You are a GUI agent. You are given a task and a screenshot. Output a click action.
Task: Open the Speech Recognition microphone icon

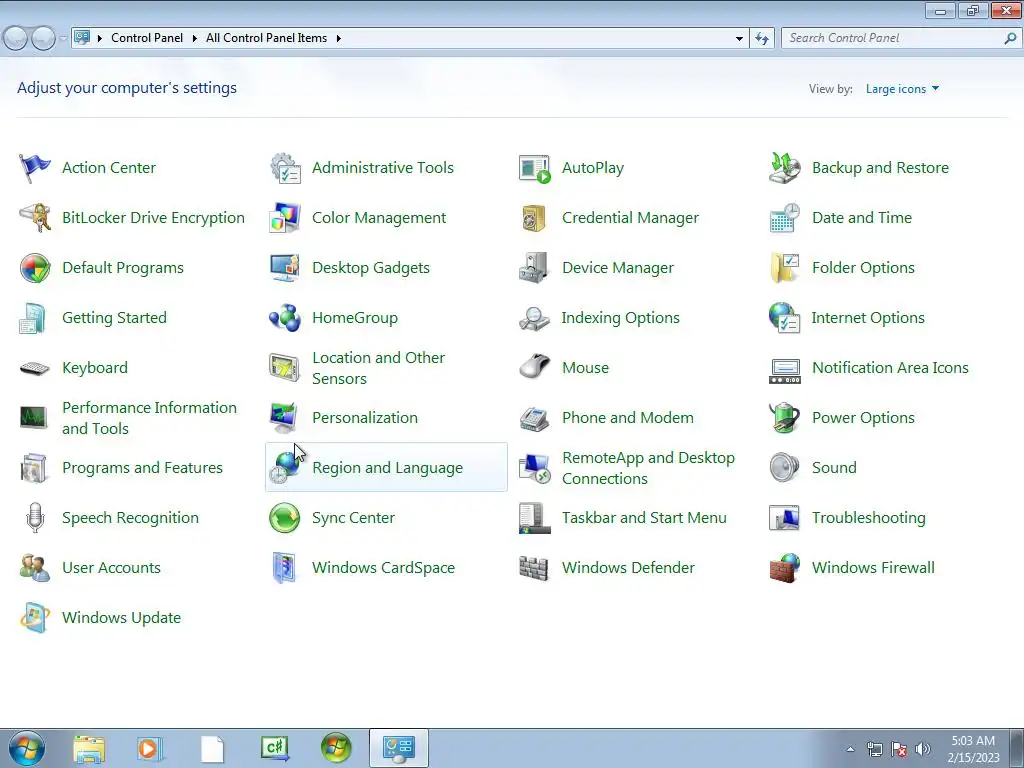[34, 518]
